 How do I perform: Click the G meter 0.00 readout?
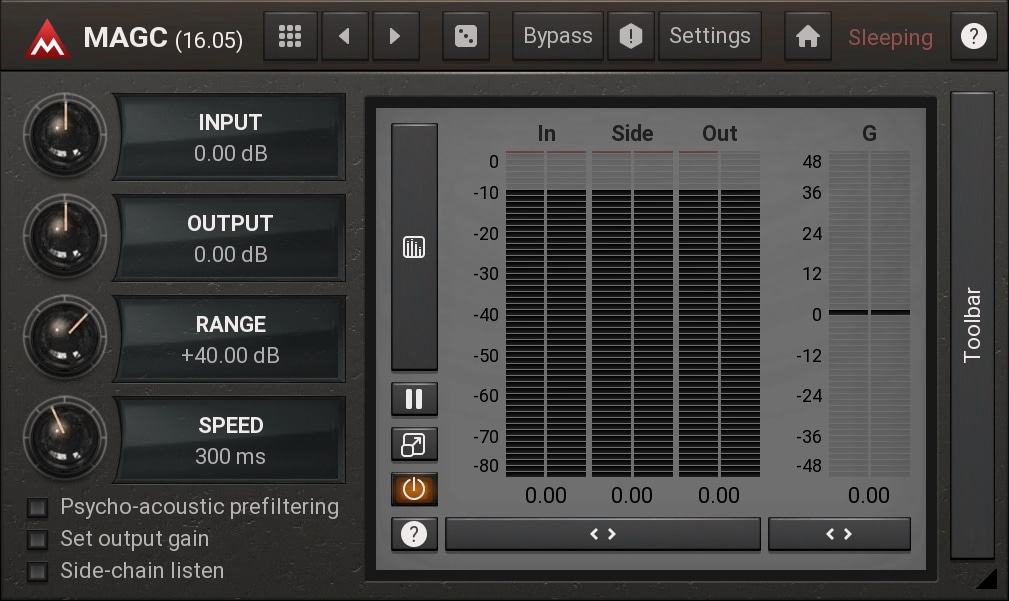[x=869, y=495]
